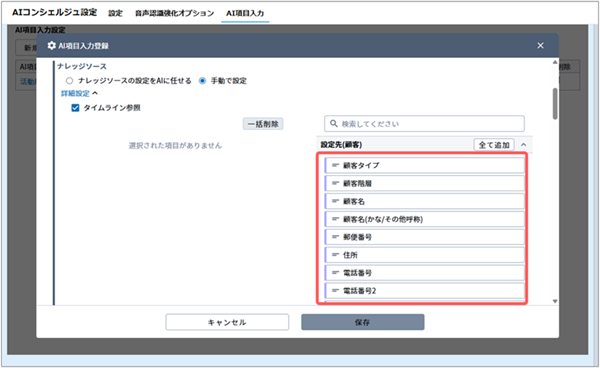Collapse the 設定先(顧客) list chevron

[x=523, y=145]
